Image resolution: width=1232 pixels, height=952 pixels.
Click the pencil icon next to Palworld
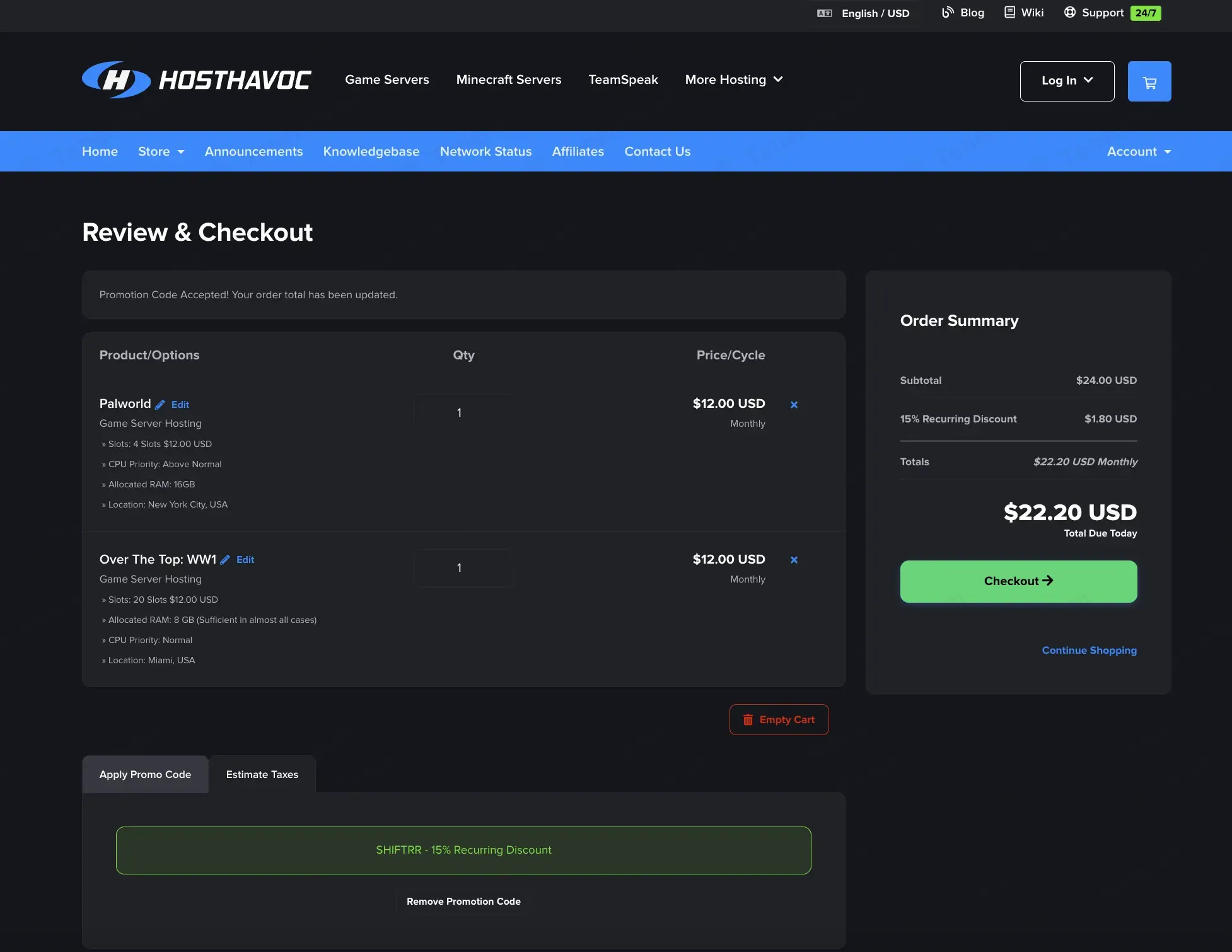tap(160, 405)
